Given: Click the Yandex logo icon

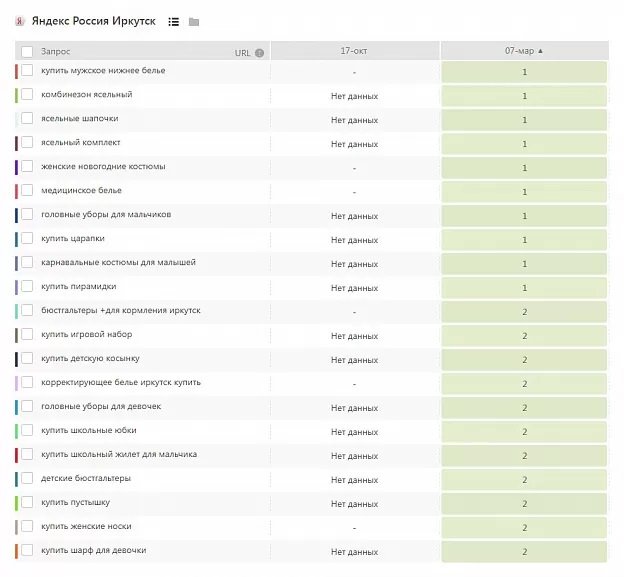Looking at the screenshot, I should (20, 21).
